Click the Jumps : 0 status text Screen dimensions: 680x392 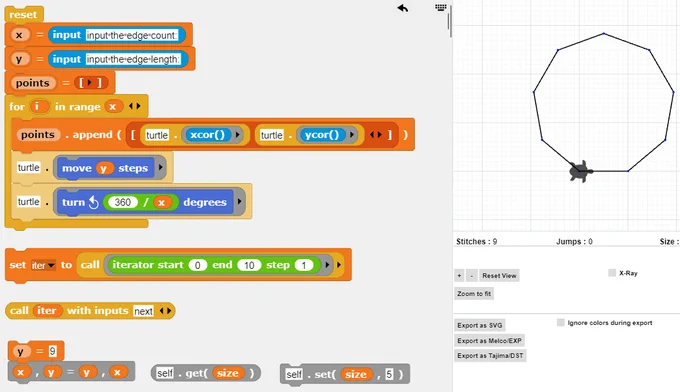[x=574, y=242]
